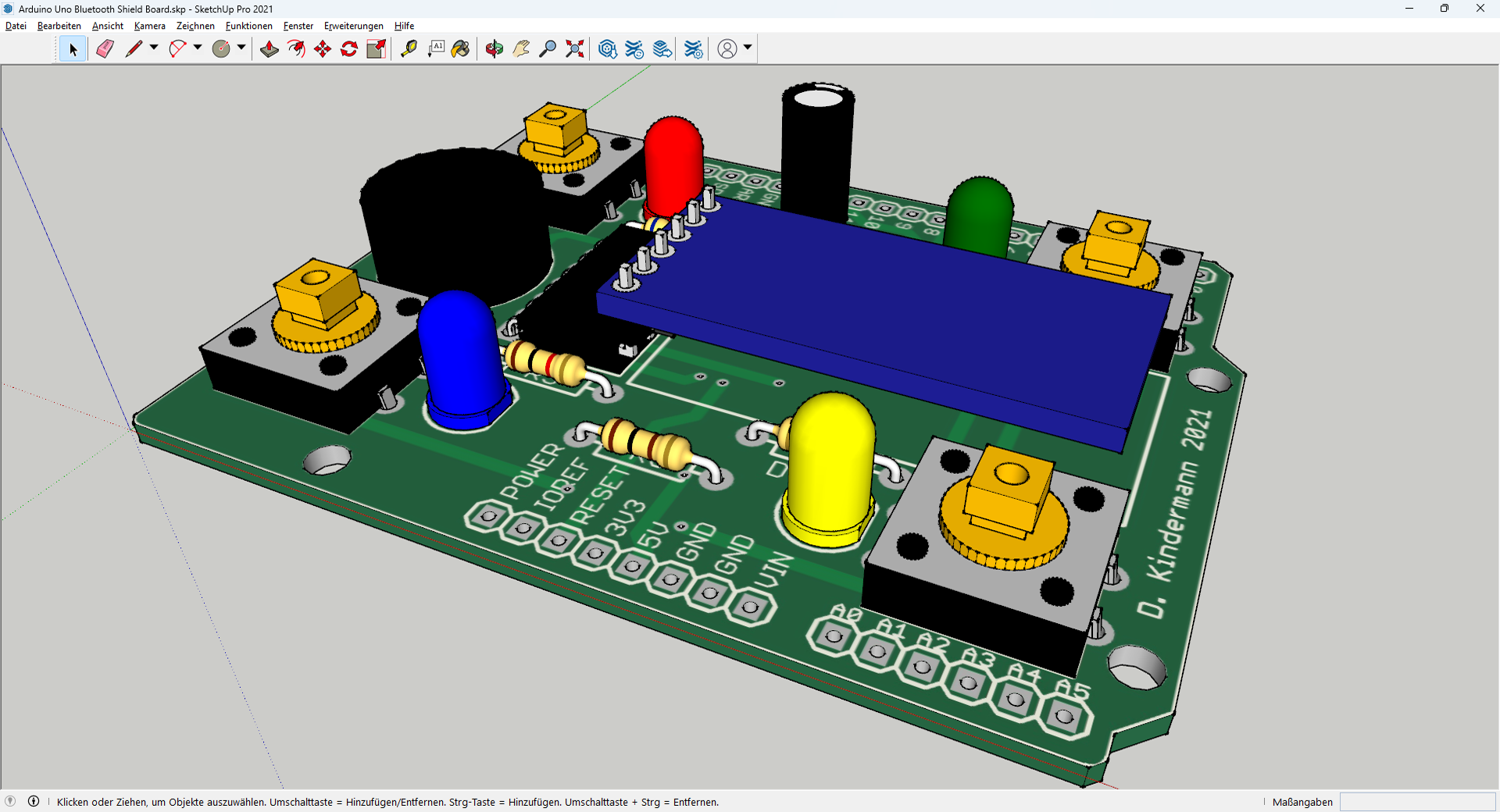Open the user account dropdown arrow

(748, 48)
